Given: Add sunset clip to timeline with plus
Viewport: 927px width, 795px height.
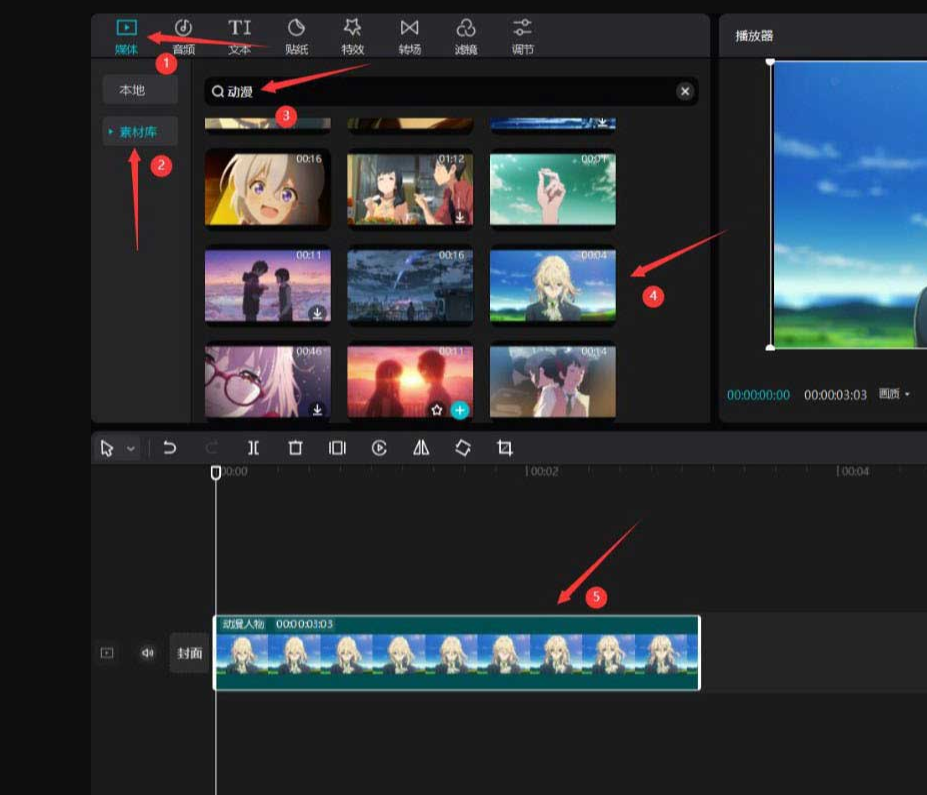Looking at the screenshot, I should tap(460, 410).
